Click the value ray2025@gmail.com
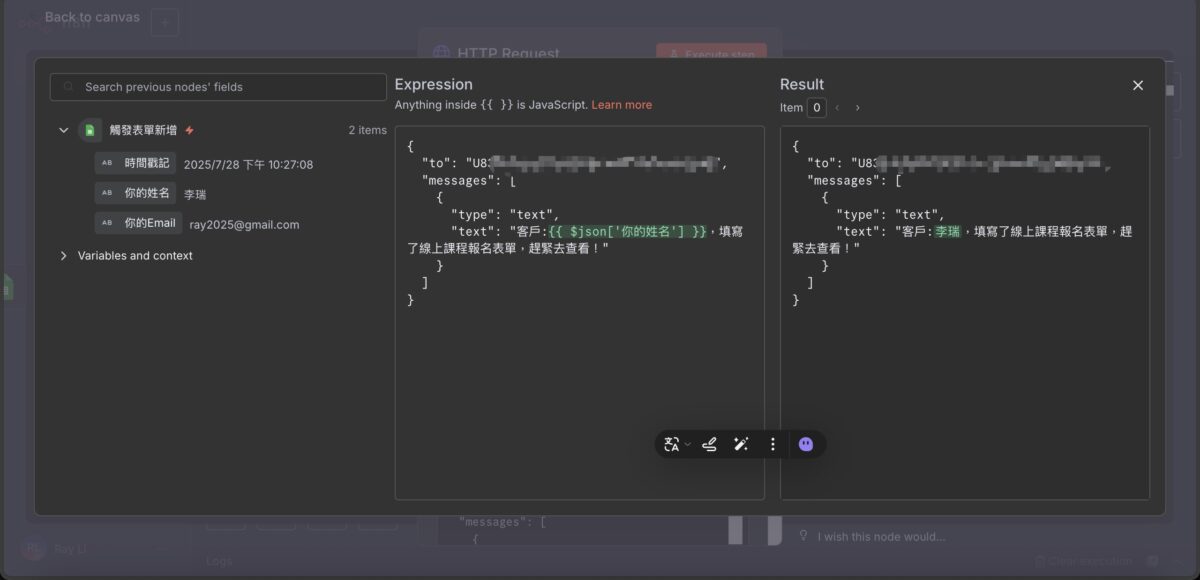Viewport: 1200px width, 580px height. click(244, 225)
